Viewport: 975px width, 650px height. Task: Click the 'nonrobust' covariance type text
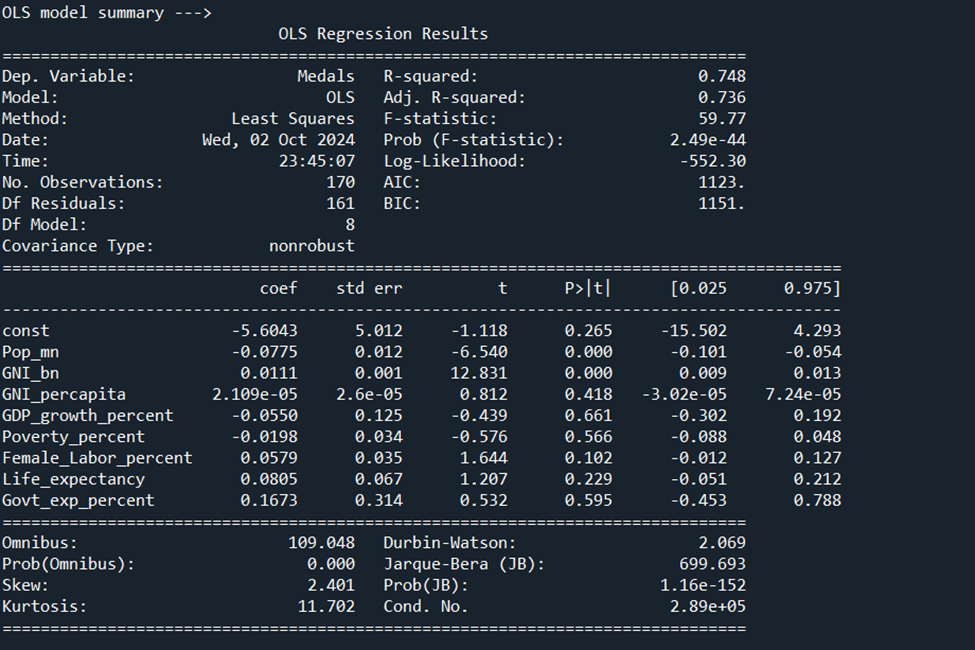(x=313, y=245)
